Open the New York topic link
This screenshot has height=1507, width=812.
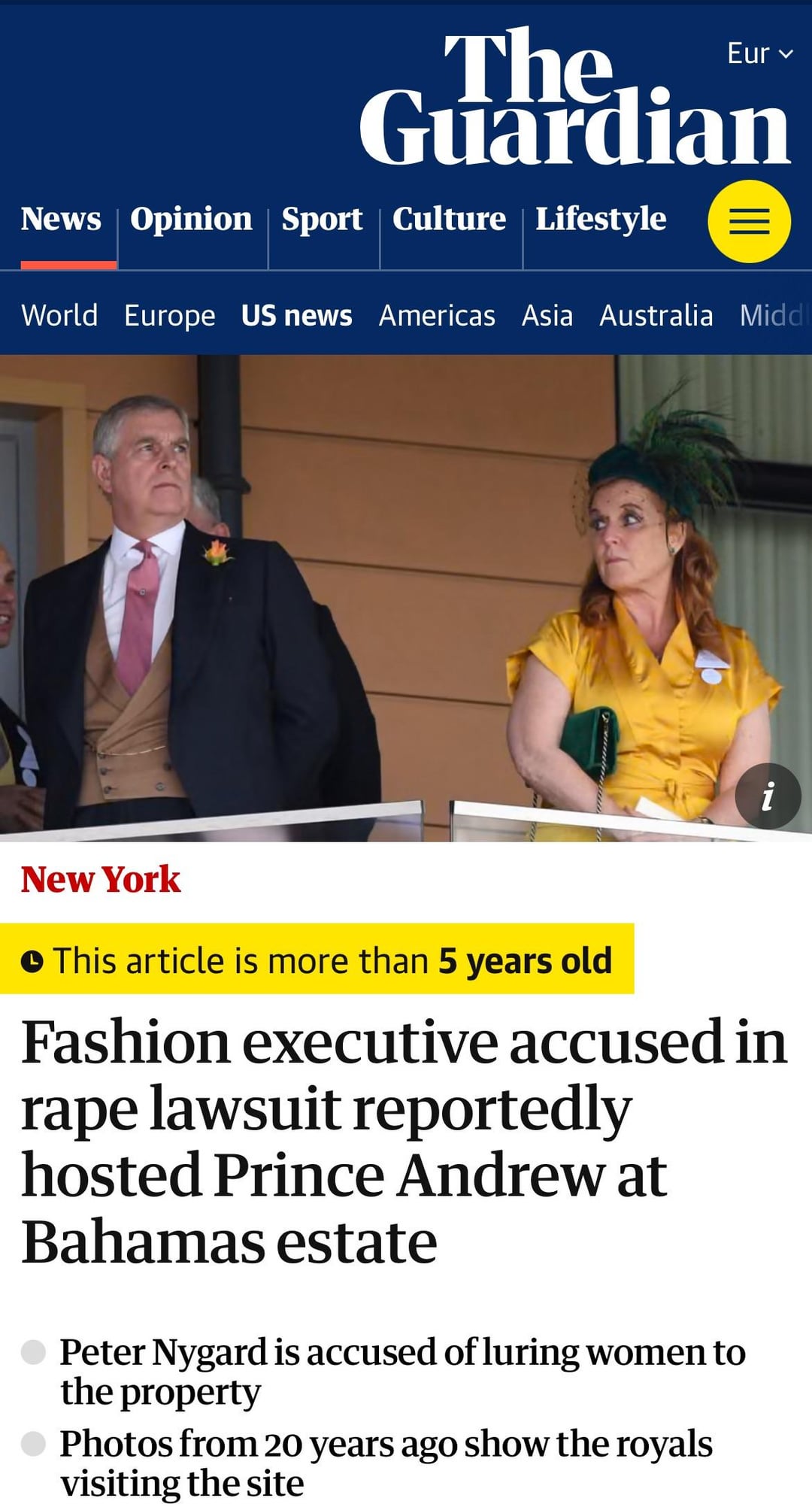pyautogui.click(x=101, y=880)
